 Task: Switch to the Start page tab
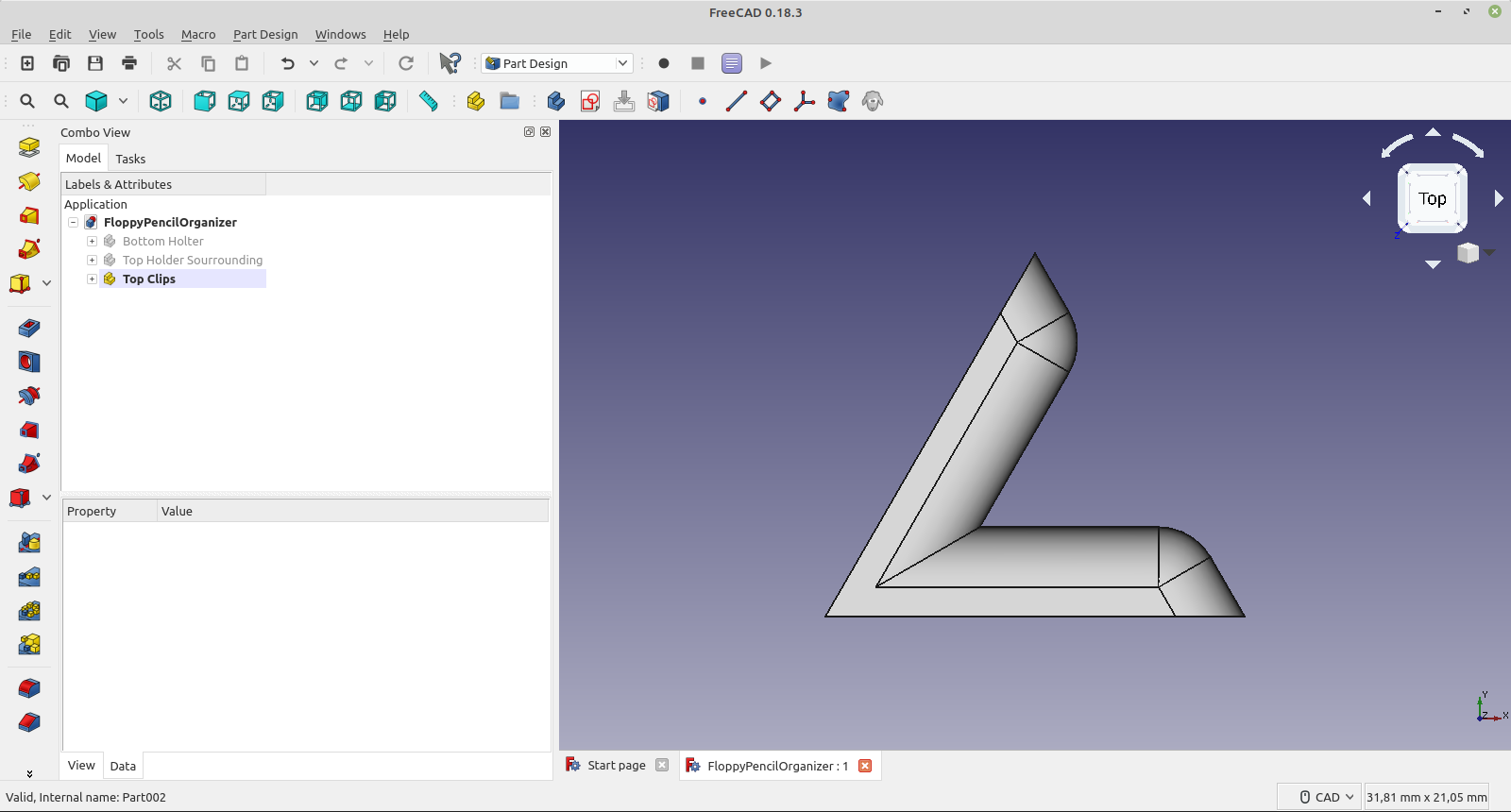pos(617,766)
